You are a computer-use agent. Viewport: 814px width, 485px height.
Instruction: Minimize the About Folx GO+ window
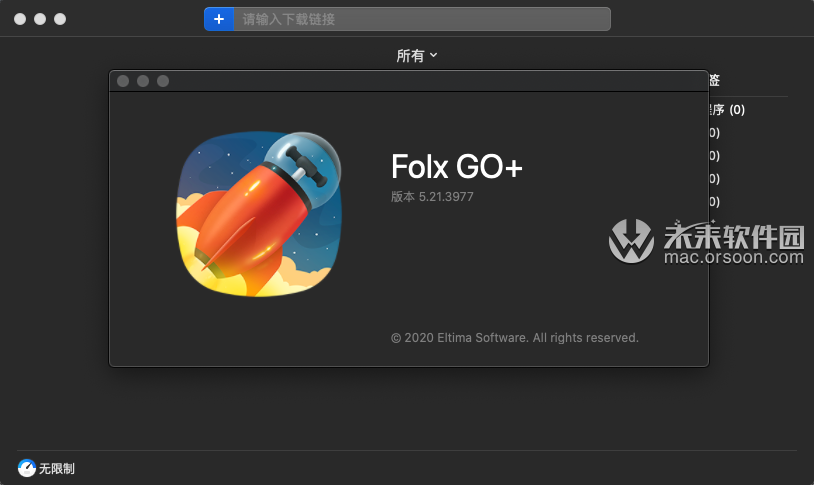[143, 81]
